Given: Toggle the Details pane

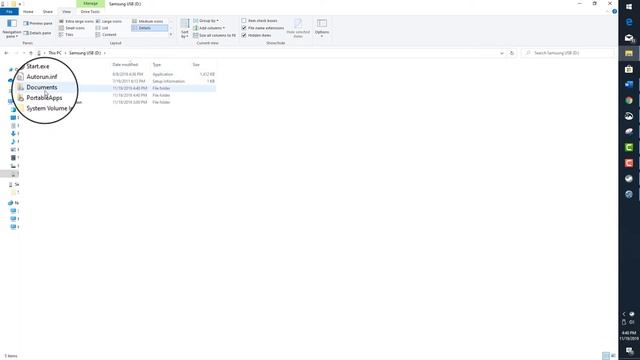Looking at the screenshot, I should (x=38, y=33).
